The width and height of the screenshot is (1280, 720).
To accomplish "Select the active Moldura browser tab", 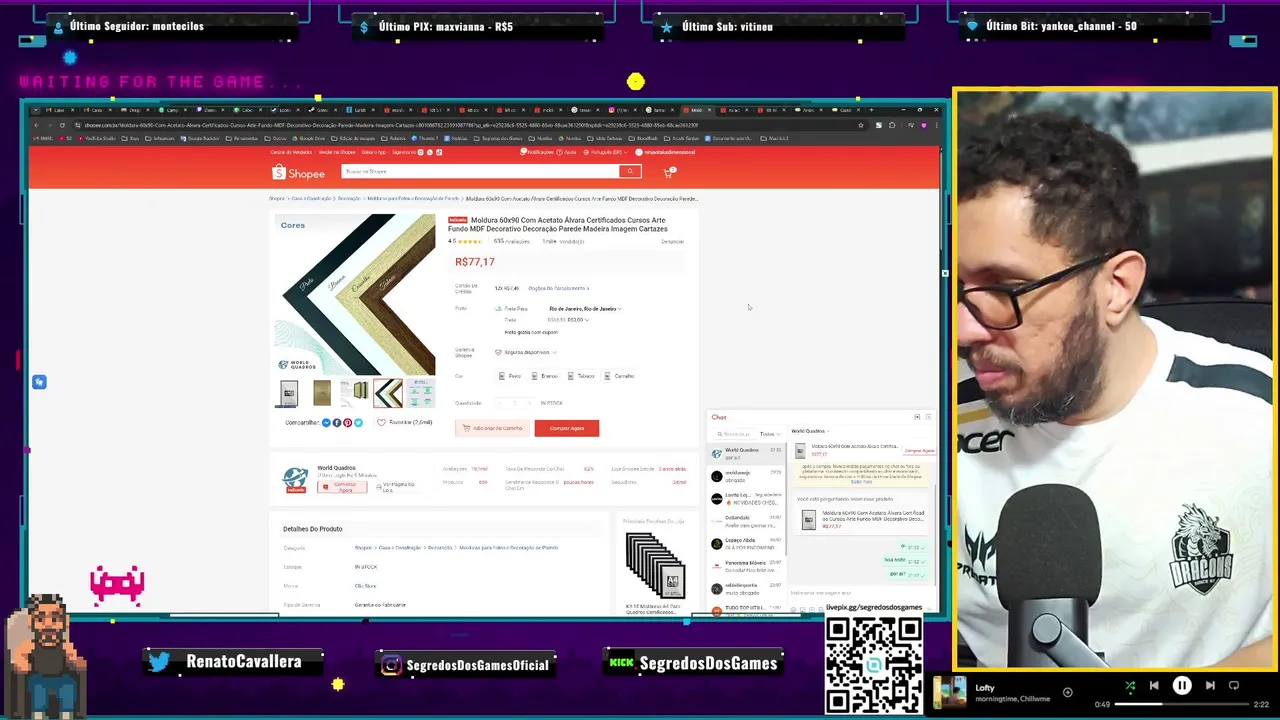I will [696, 110].
